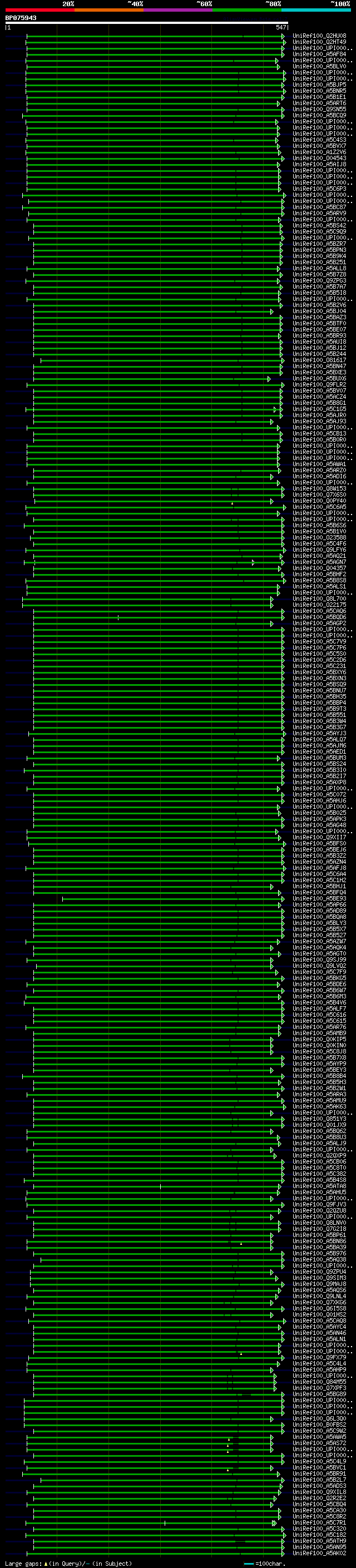The image size is (356, 1568).
Task: Open hit UniRef100_A5BJ04
Action: point(319,311)
